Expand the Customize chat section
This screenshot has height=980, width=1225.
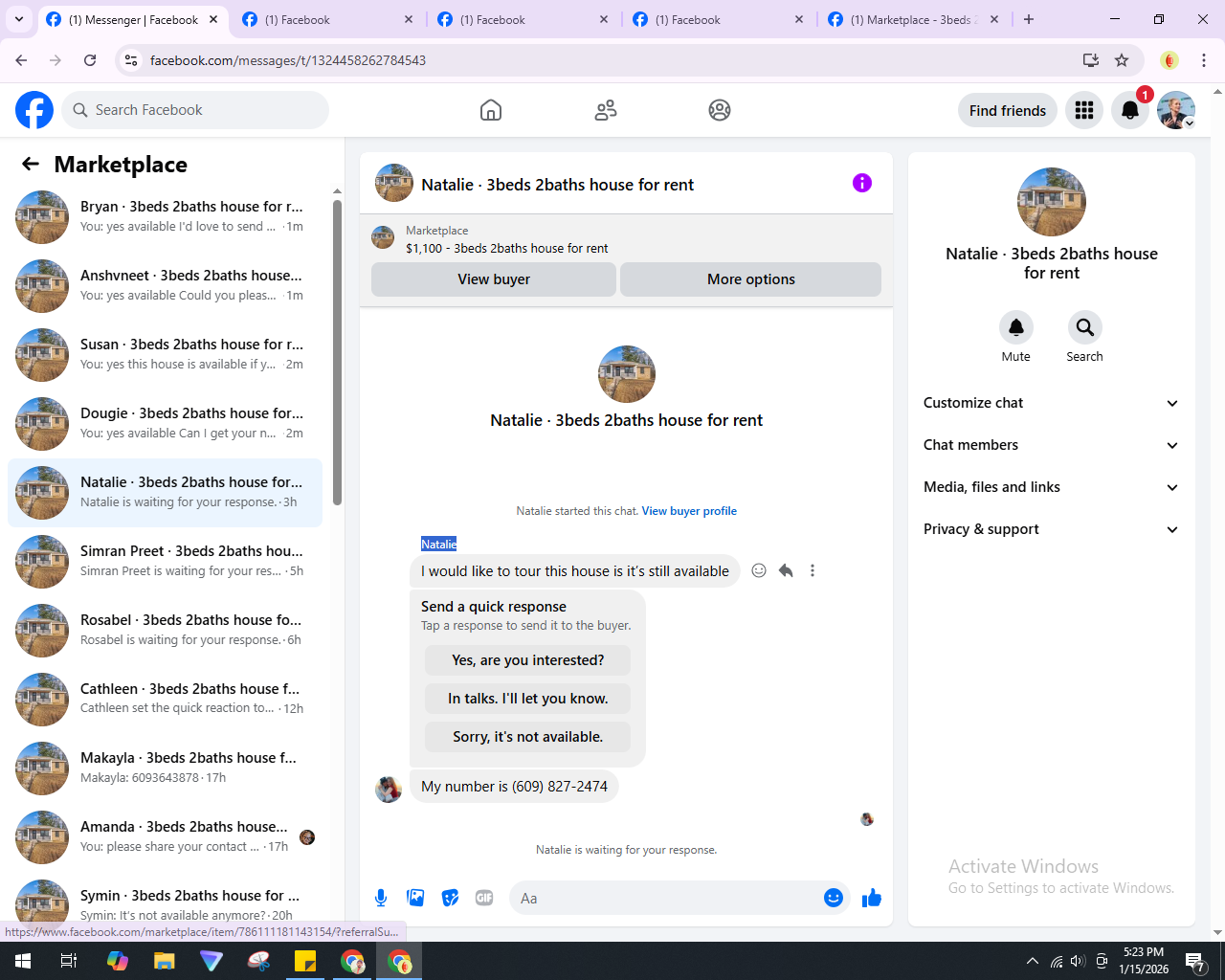coord(1051,403)
